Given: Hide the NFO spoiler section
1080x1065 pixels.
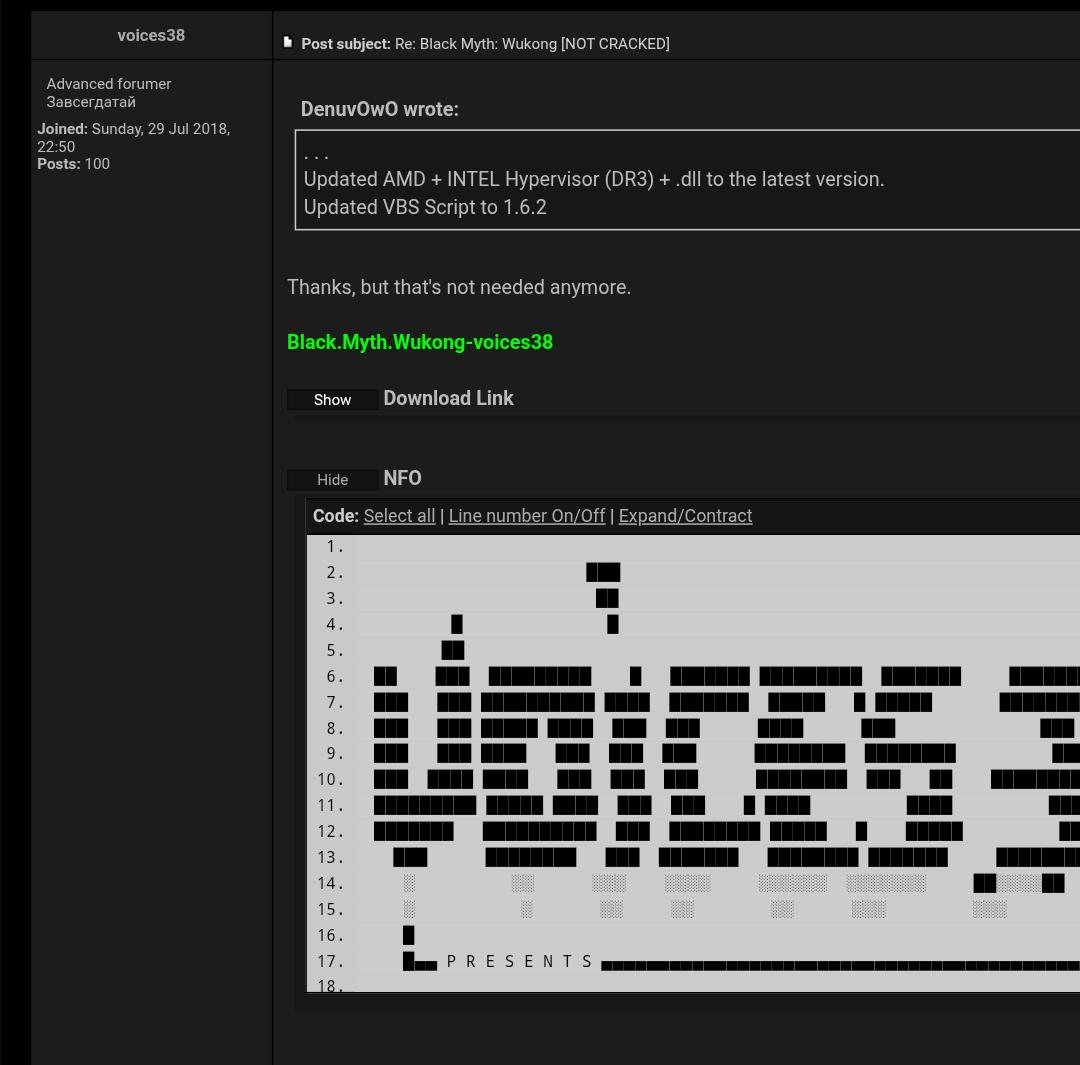Looking at the screenshot, I should pos(332,479).
